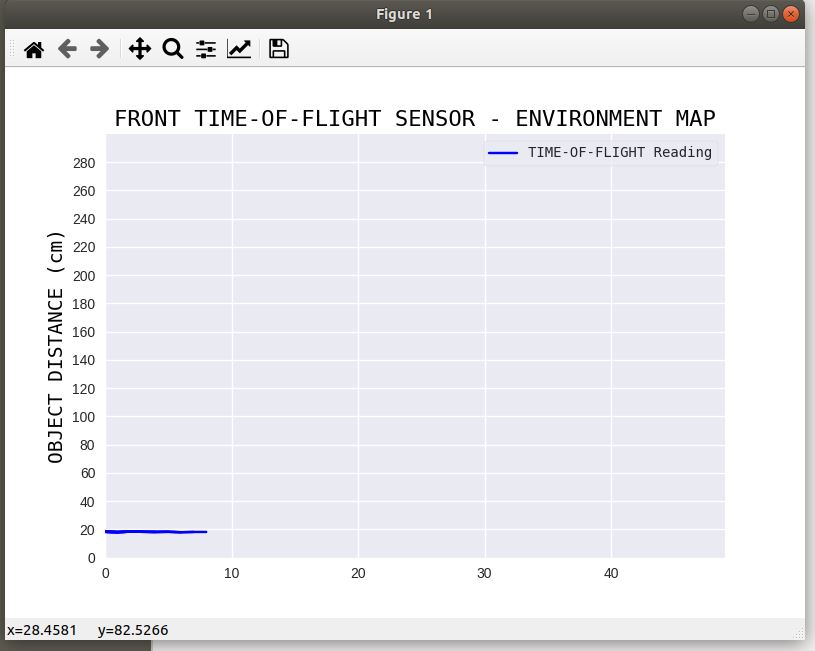Image resolution: width=815 pixels, height=651 pixels.
Task: Click the y-axis tick label 60
Action: coord(87,473)
